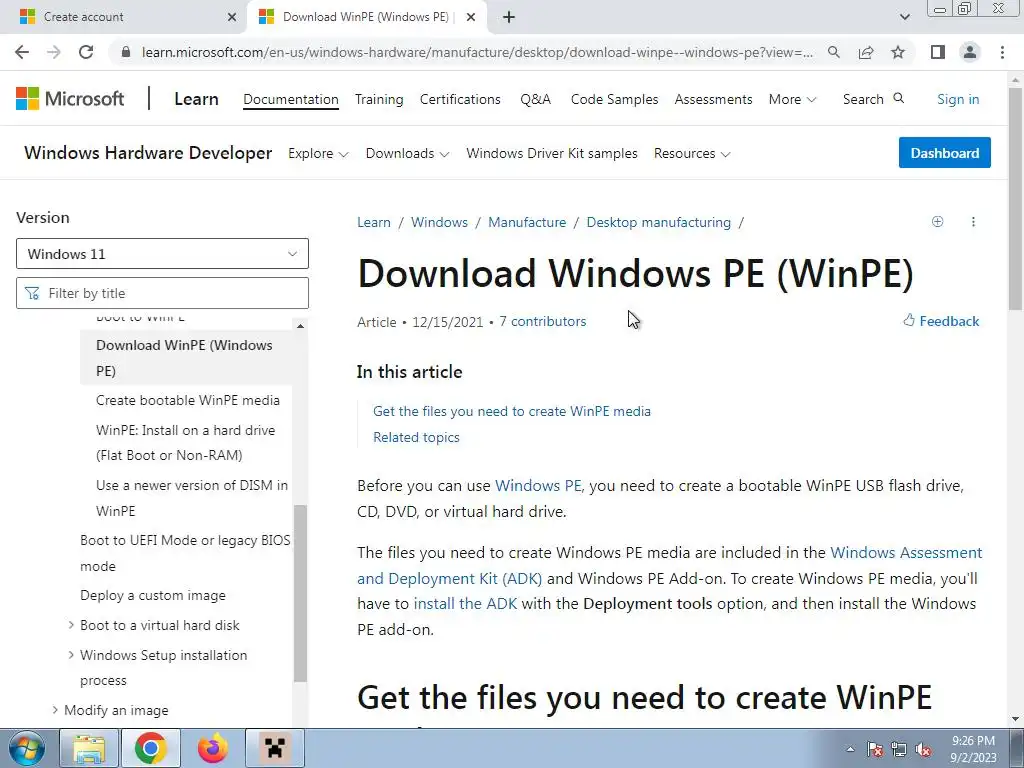The height and width of the screenshot is (768, 1024).
Task: Open new tab with plus button
Action: tap(509, 17)
